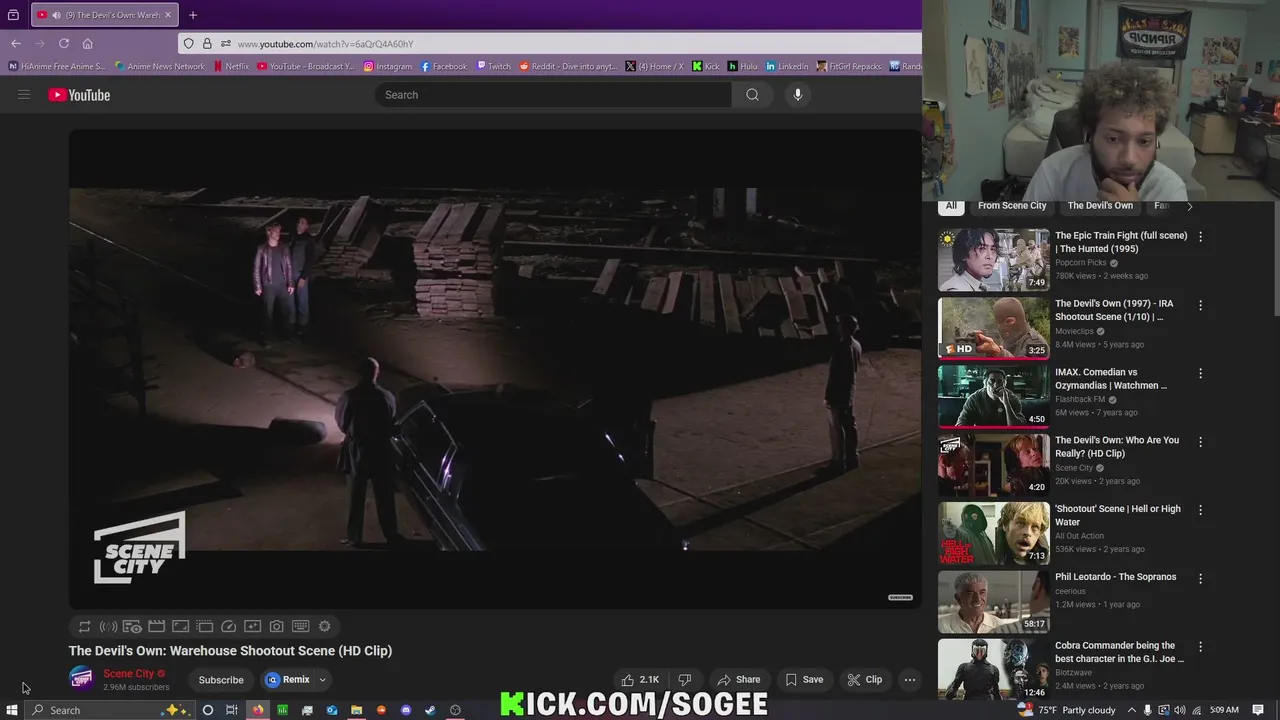This screenshot has width=1280, height=720.
Task: Click the clapperboard cinema mode icon
Action: (x=156, y=626)
